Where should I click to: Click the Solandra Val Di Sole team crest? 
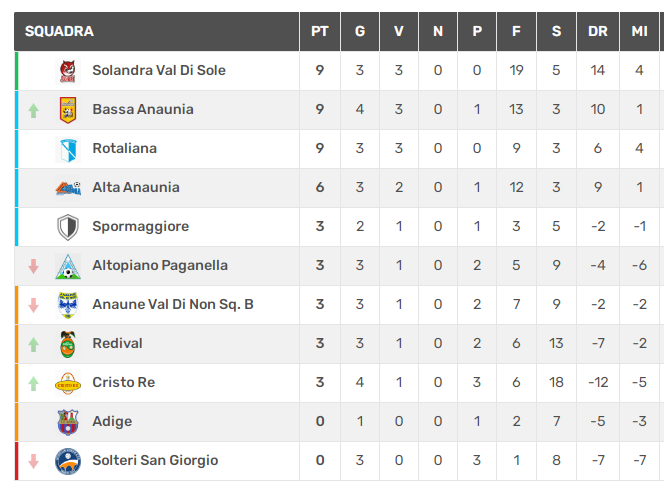(68, 71)
